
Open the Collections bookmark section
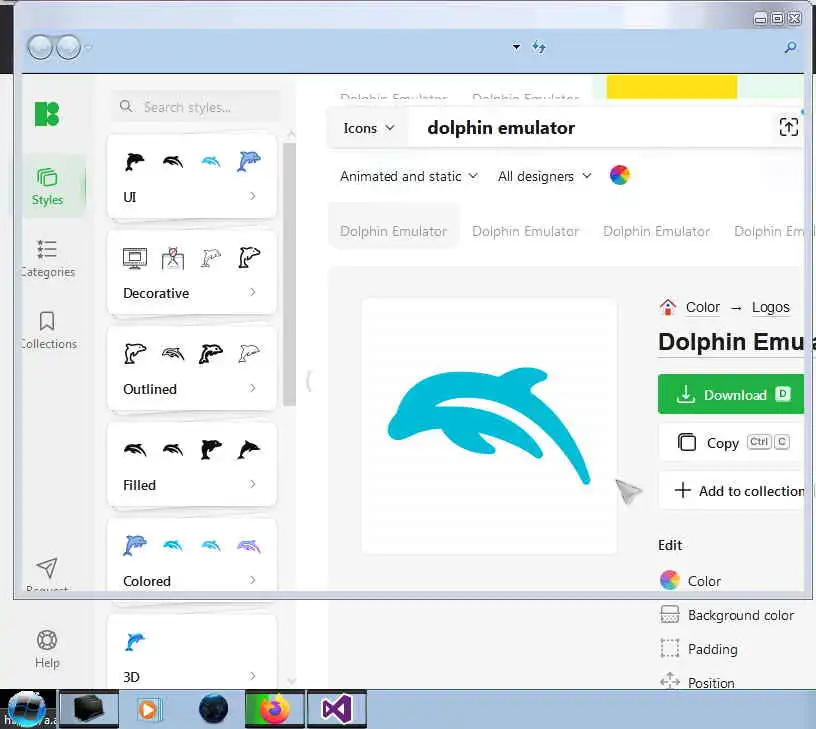(47, 330)
